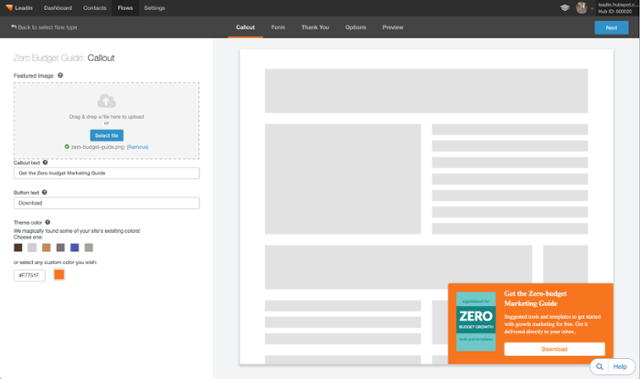Choose the light gray color swatch

(x=32, y=247)
